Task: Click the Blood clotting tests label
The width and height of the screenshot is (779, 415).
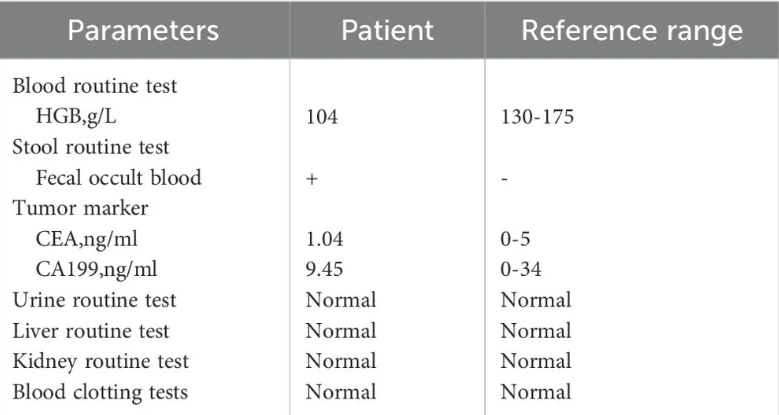Action: 100,392
